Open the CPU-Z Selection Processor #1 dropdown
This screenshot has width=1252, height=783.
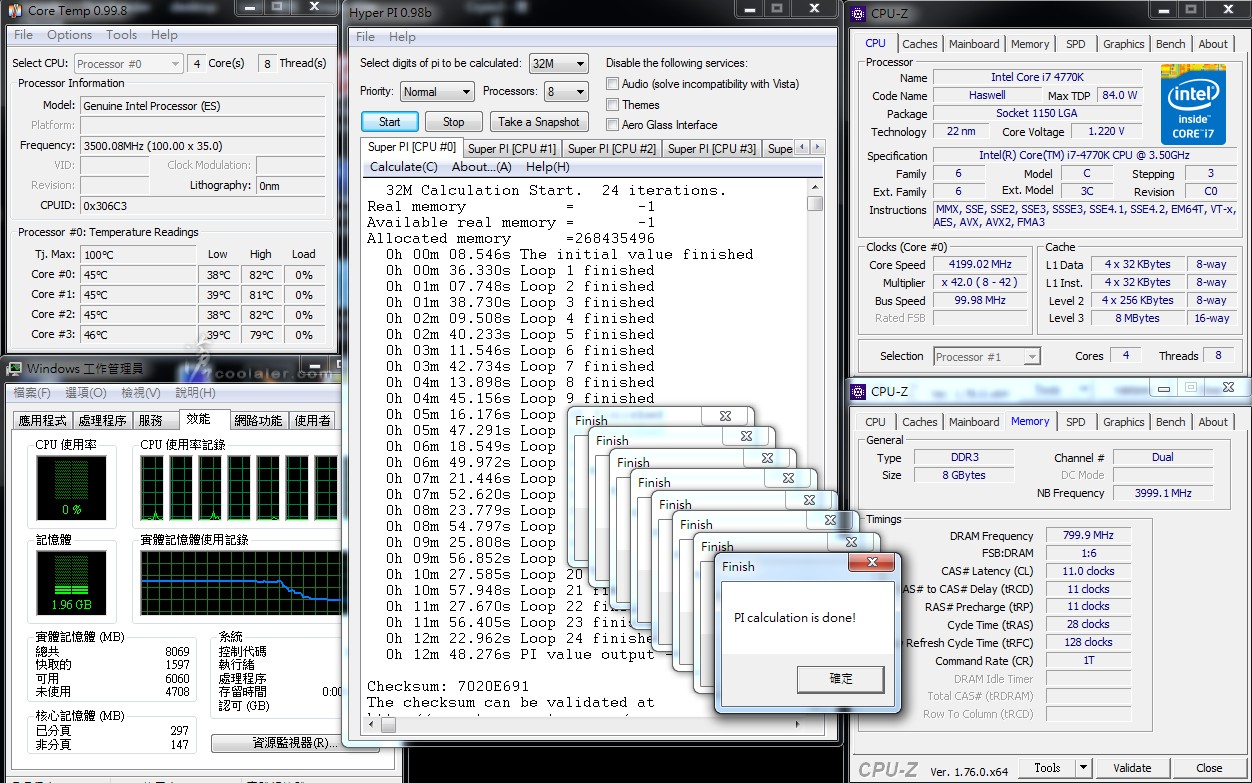(x=987, y=356)
